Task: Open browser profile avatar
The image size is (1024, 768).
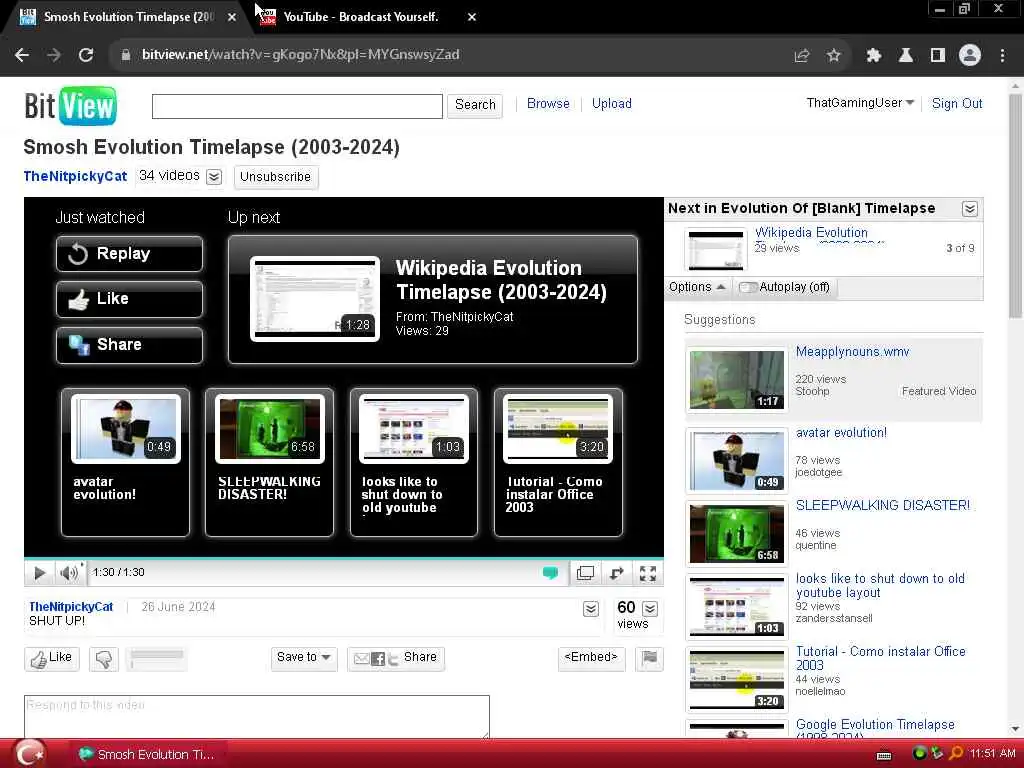Action: click(970, 56)
